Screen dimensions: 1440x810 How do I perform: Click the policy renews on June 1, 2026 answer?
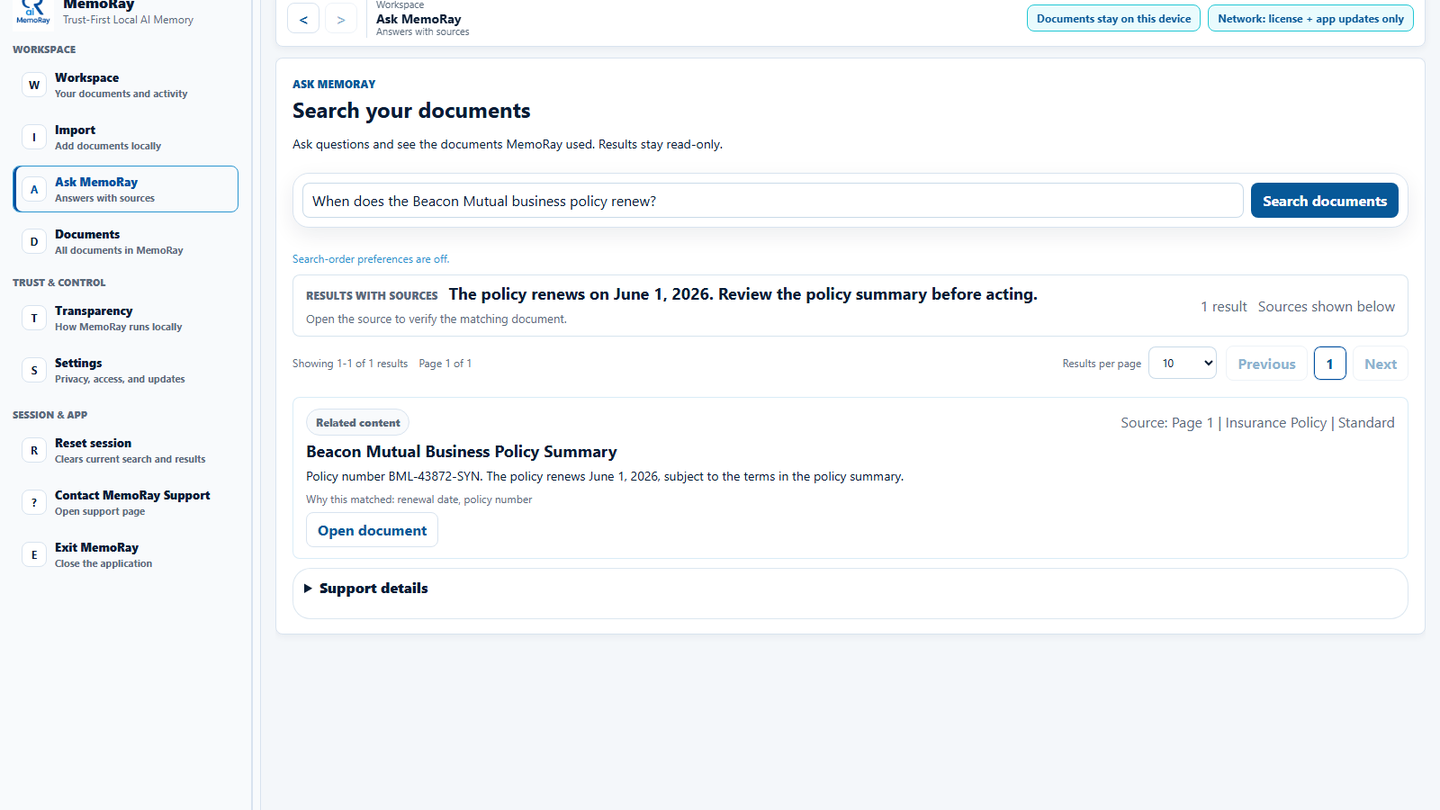pos(743,294)
